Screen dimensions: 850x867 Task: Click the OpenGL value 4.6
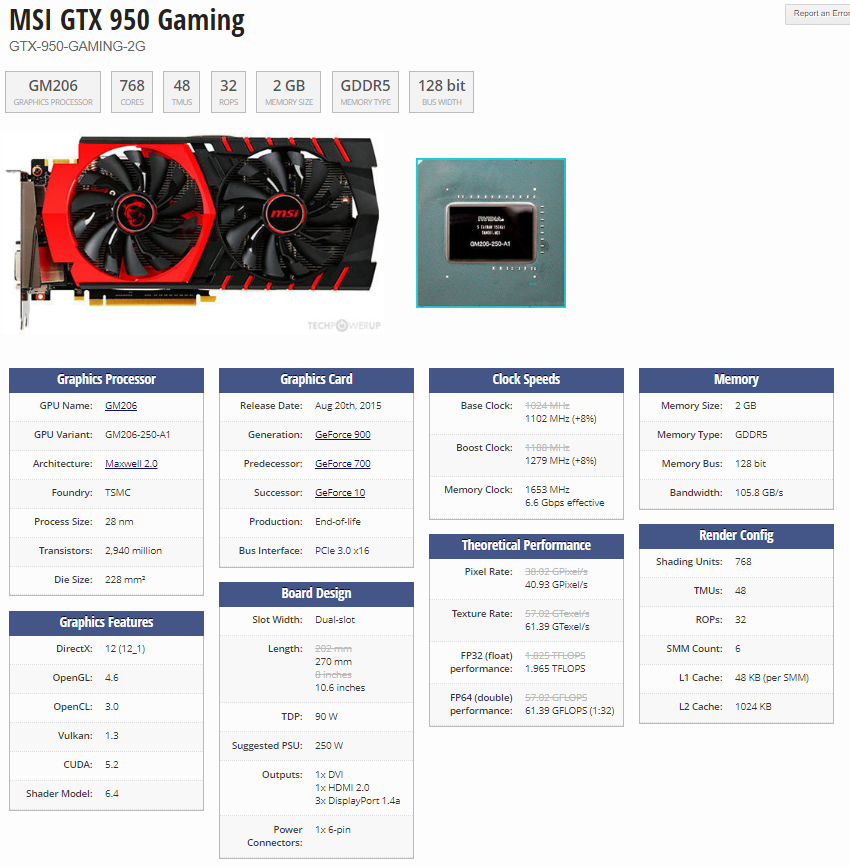112,678
